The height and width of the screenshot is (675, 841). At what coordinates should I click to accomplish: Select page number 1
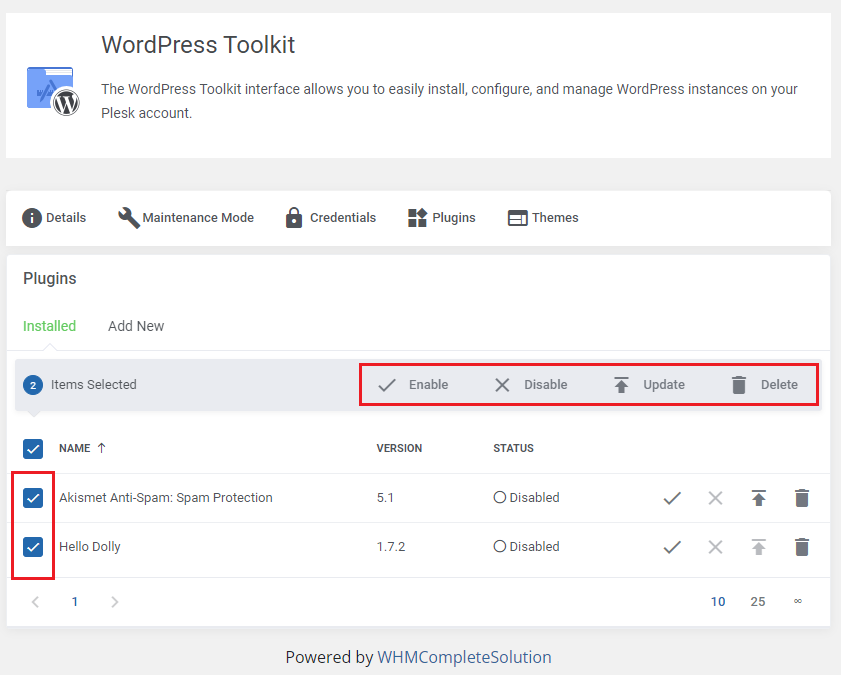[x=75, y=602]
